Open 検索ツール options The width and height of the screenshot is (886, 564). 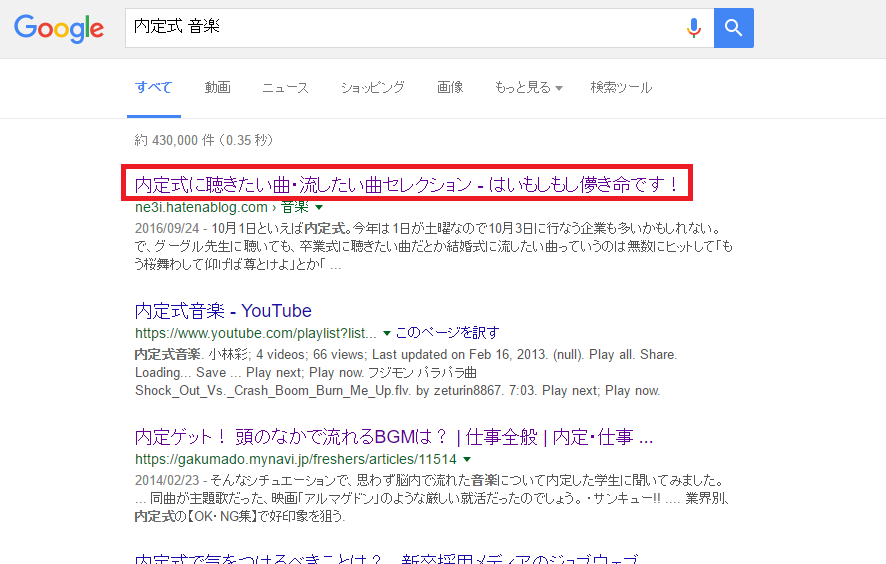(x=621, y=88)
